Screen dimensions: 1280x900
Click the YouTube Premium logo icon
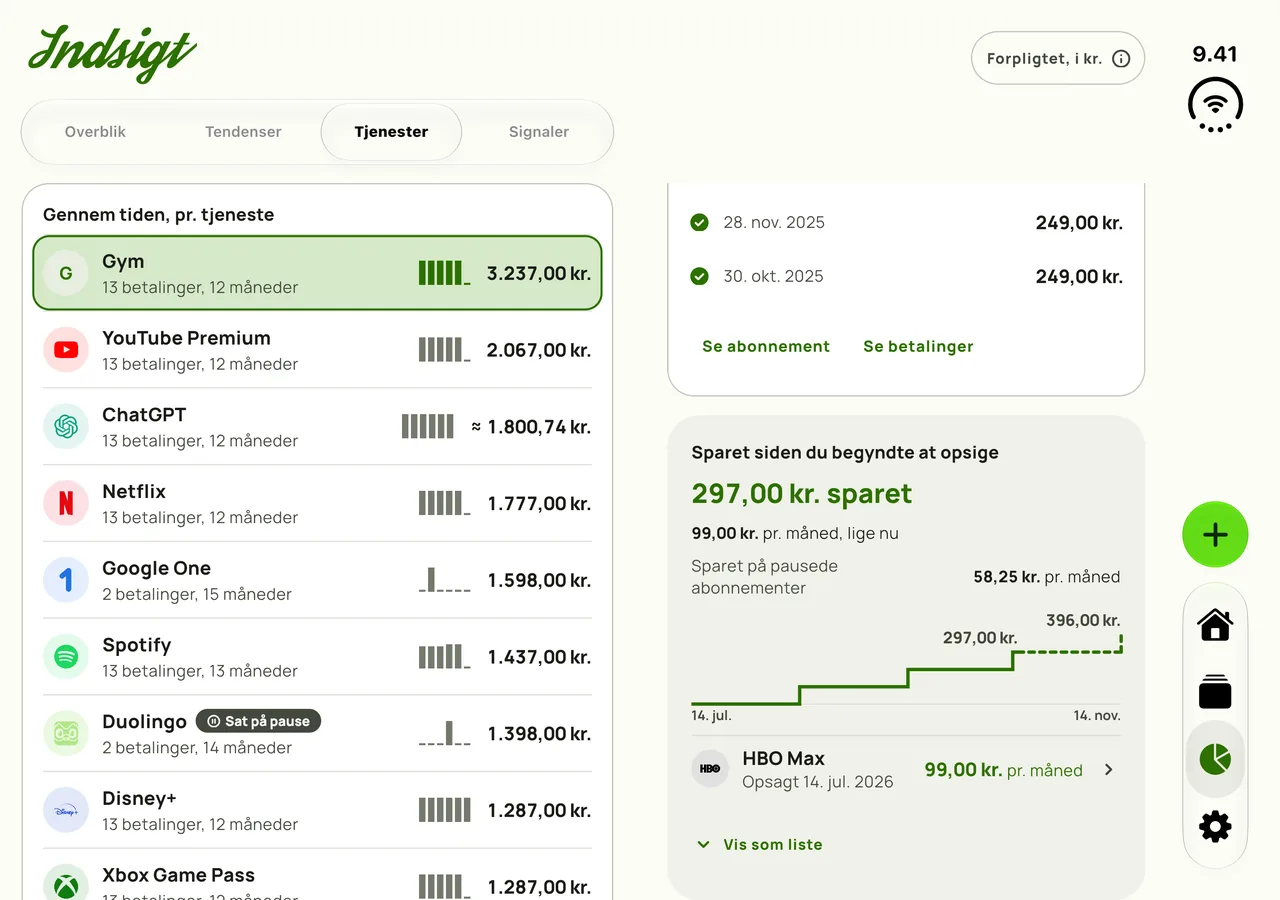[x=66, y=350]
